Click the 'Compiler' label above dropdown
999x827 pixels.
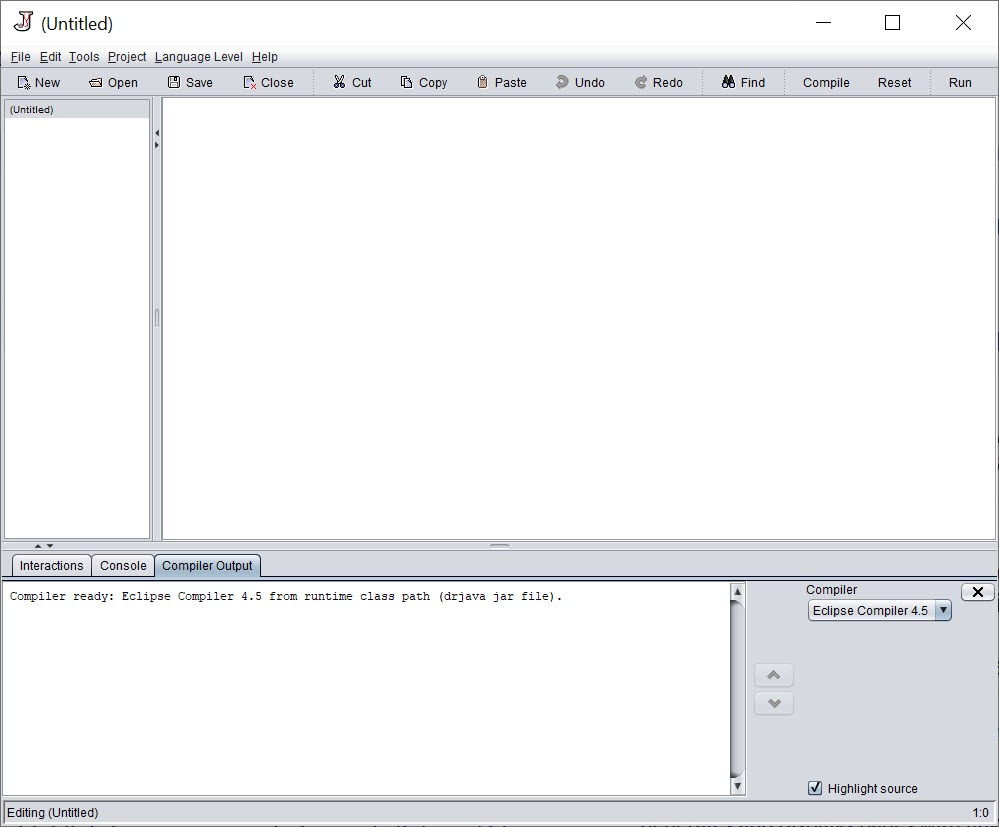[831, 589]
